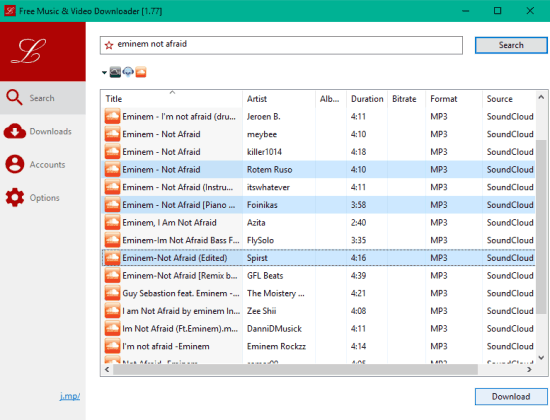Select 'Im Not Afraid (Ft.Eminem).m...' title

pyautogui.click(x=180, y=329)
